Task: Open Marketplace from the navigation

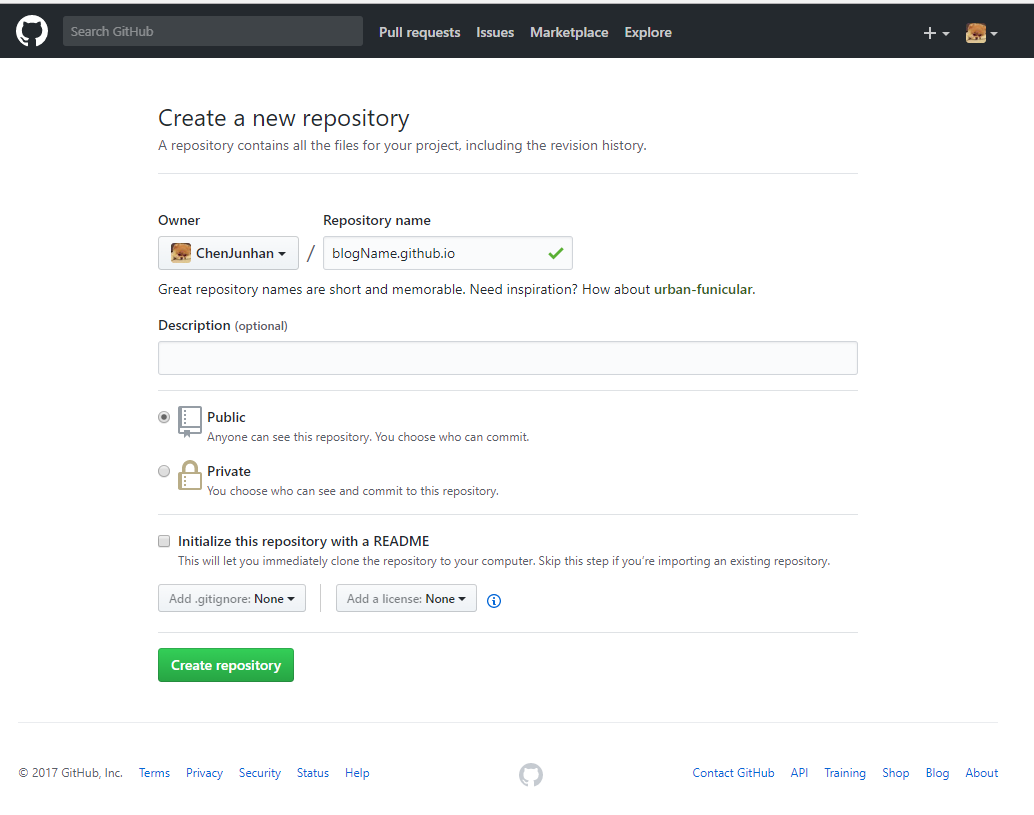Action: tap(569, 32)
